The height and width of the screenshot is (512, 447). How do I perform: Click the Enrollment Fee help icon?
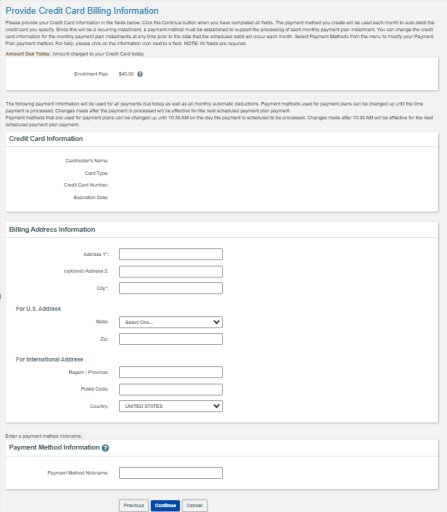[140, 74]
